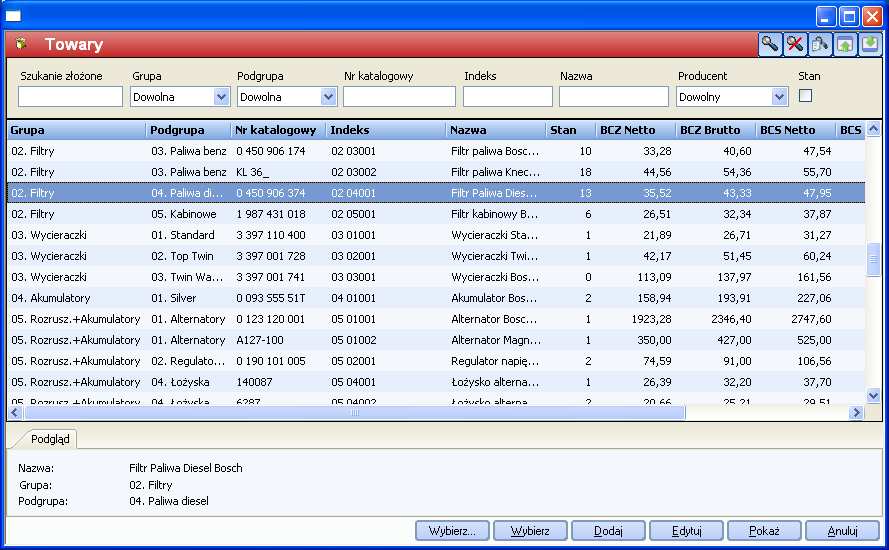Click the Filtr Paliwa Diesel Bosch preview name
The image size is (889, 550).
185,468
